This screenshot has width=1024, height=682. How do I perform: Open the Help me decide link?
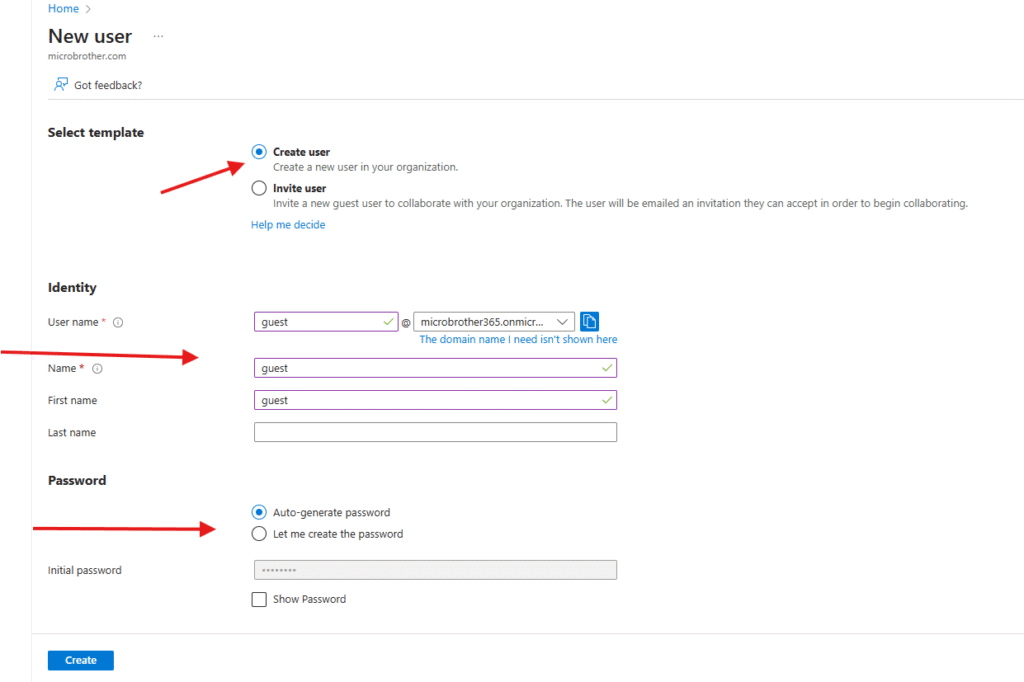click(x=288, y=225)
